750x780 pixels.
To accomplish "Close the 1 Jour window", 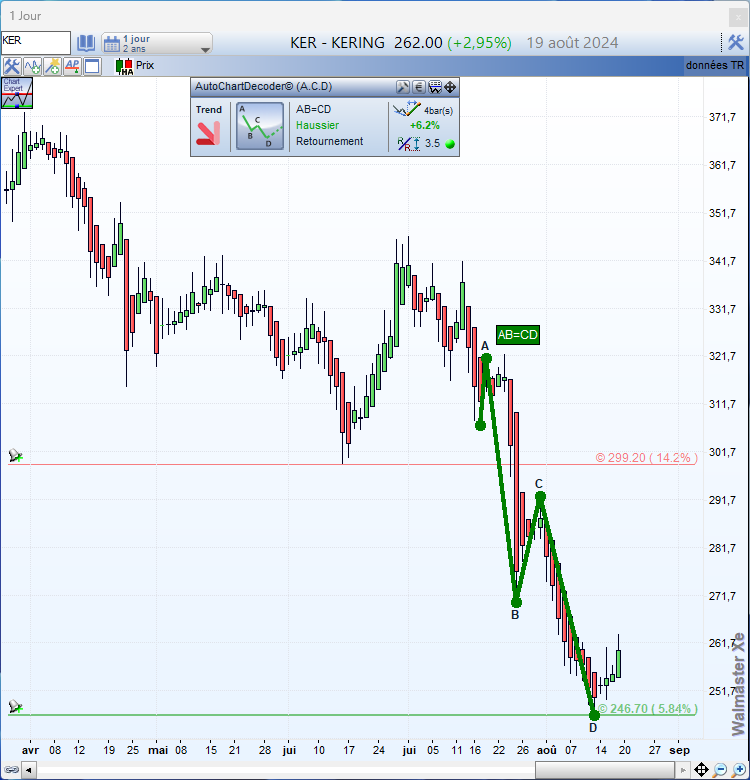I will (x=738, y=17).
